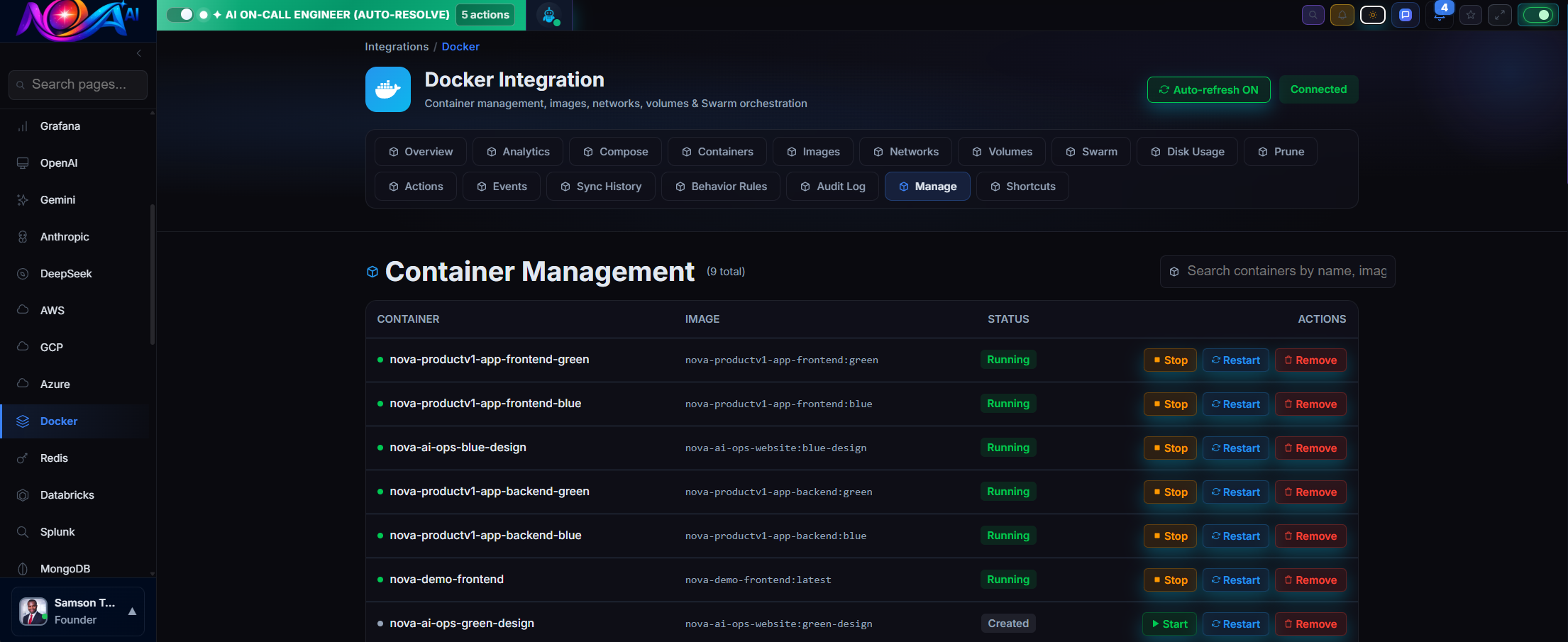
Task: Flip the green toggle at top right
Action: pyautogui.click(x=1537, y=14)
